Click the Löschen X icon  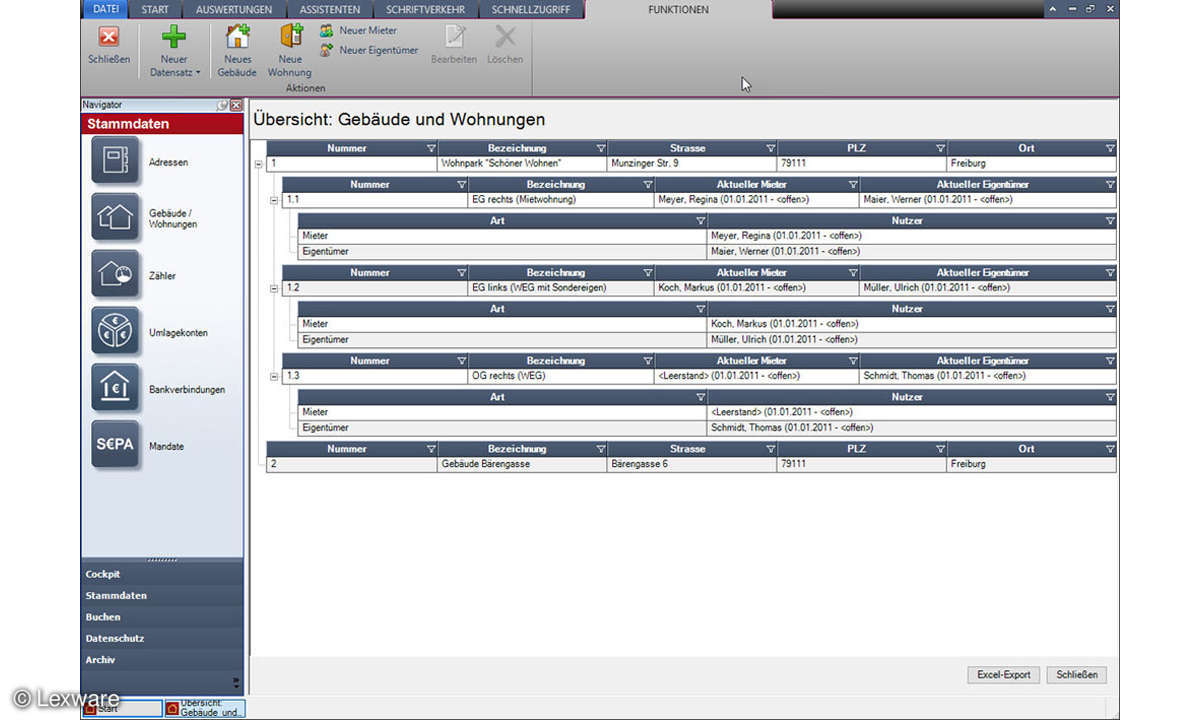tap(506, 37)
